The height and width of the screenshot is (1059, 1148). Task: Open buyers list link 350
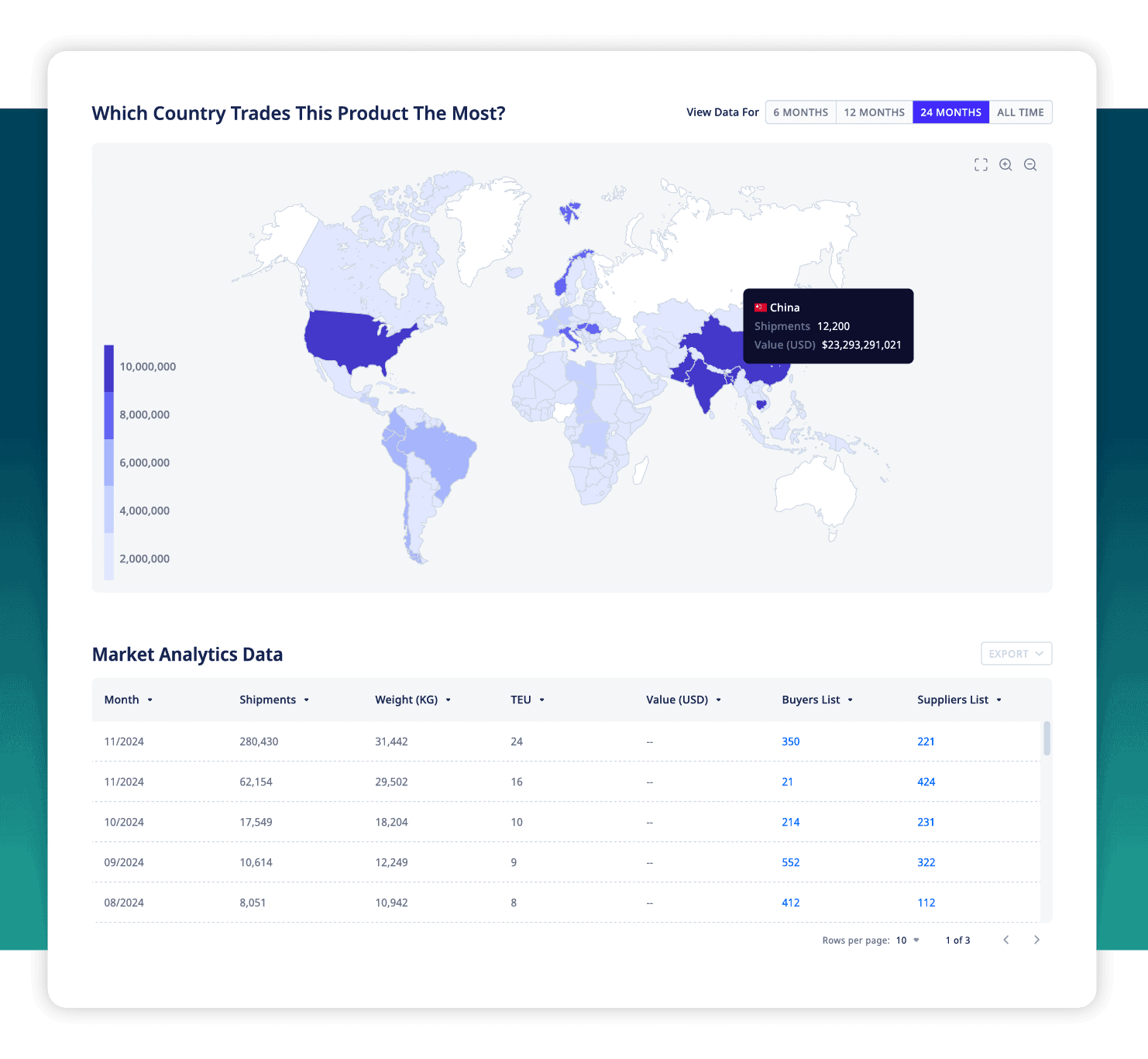tap(791, 741)
